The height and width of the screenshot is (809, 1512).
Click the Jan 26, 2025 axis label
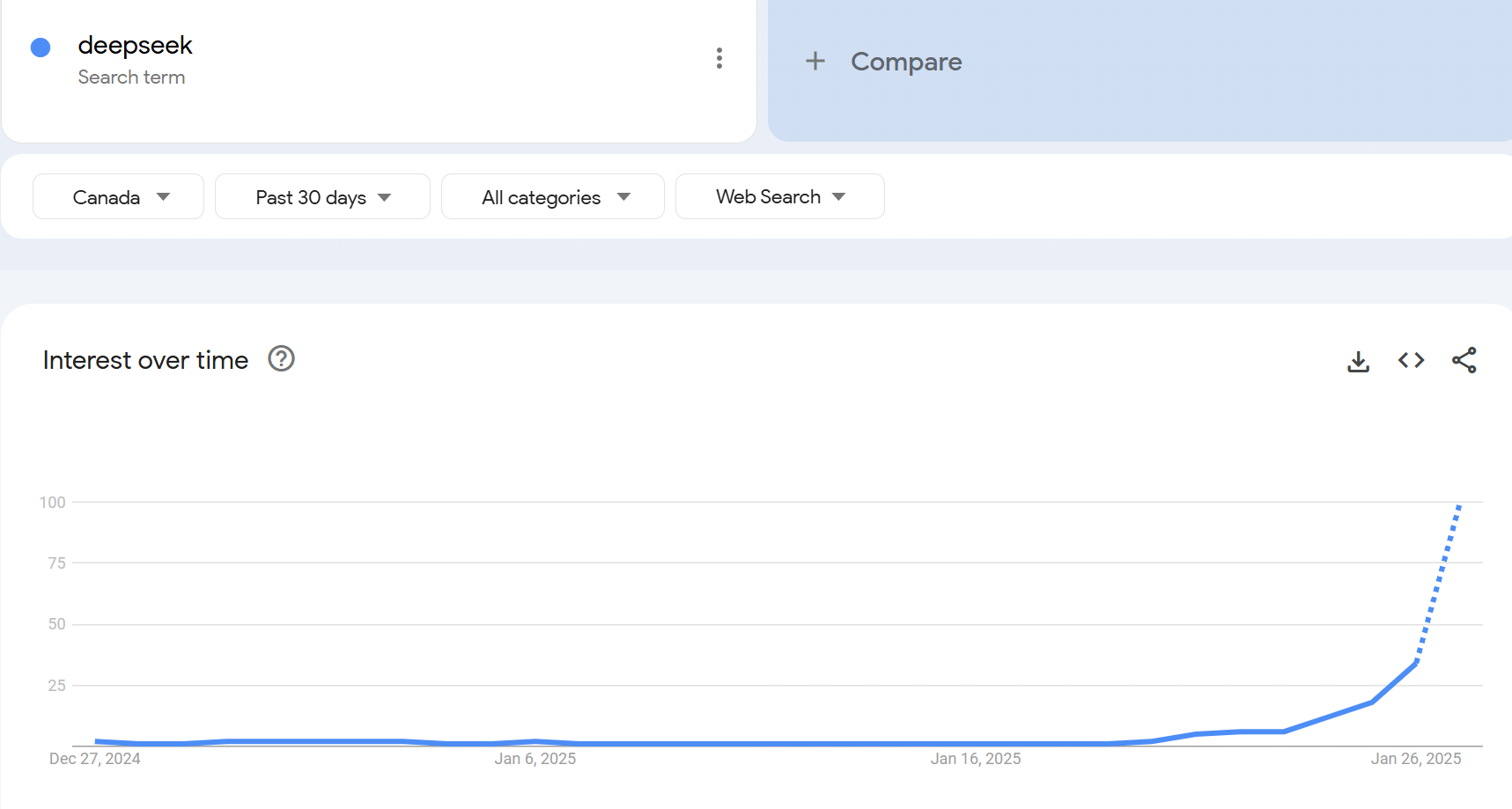click(1415, 759)
